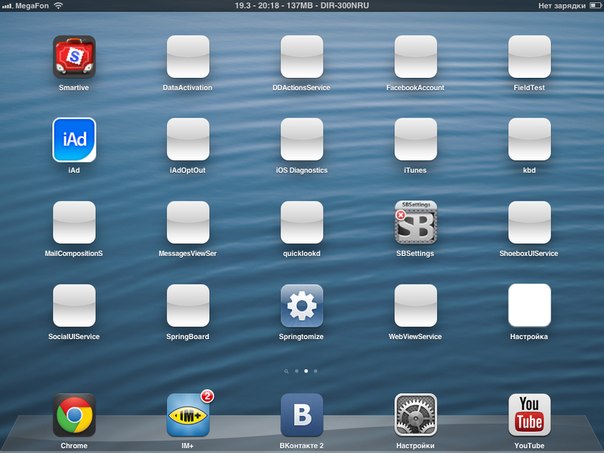This screenshot has height=453, width=604.
Task: Open the MessagesViewSer icon
Action: (x=188, y=222)
